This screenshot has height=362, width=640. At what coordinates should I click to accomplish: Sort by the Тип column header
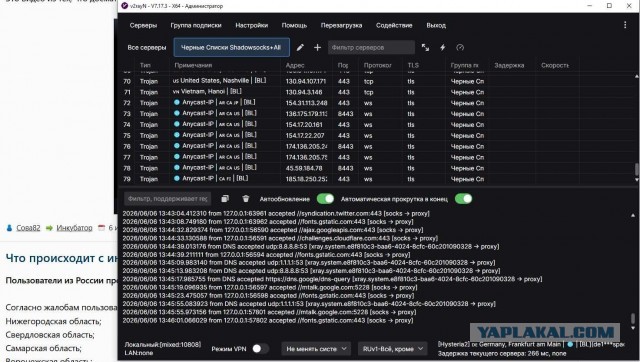(x=145, y=65)
